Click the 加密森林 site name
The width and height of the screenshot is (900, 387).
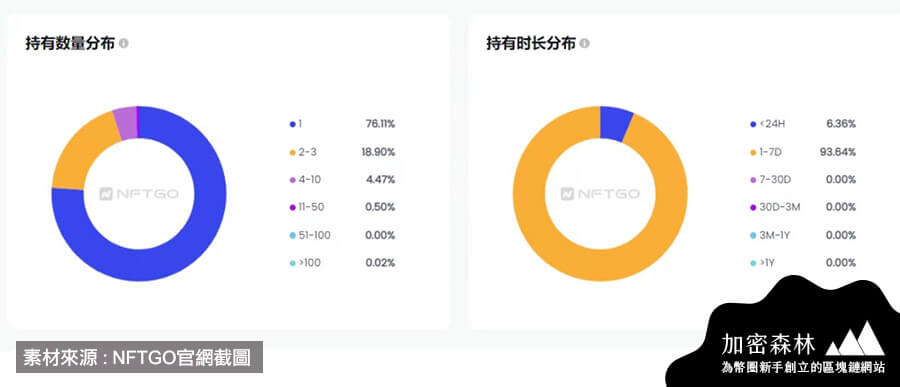point(768,345)
